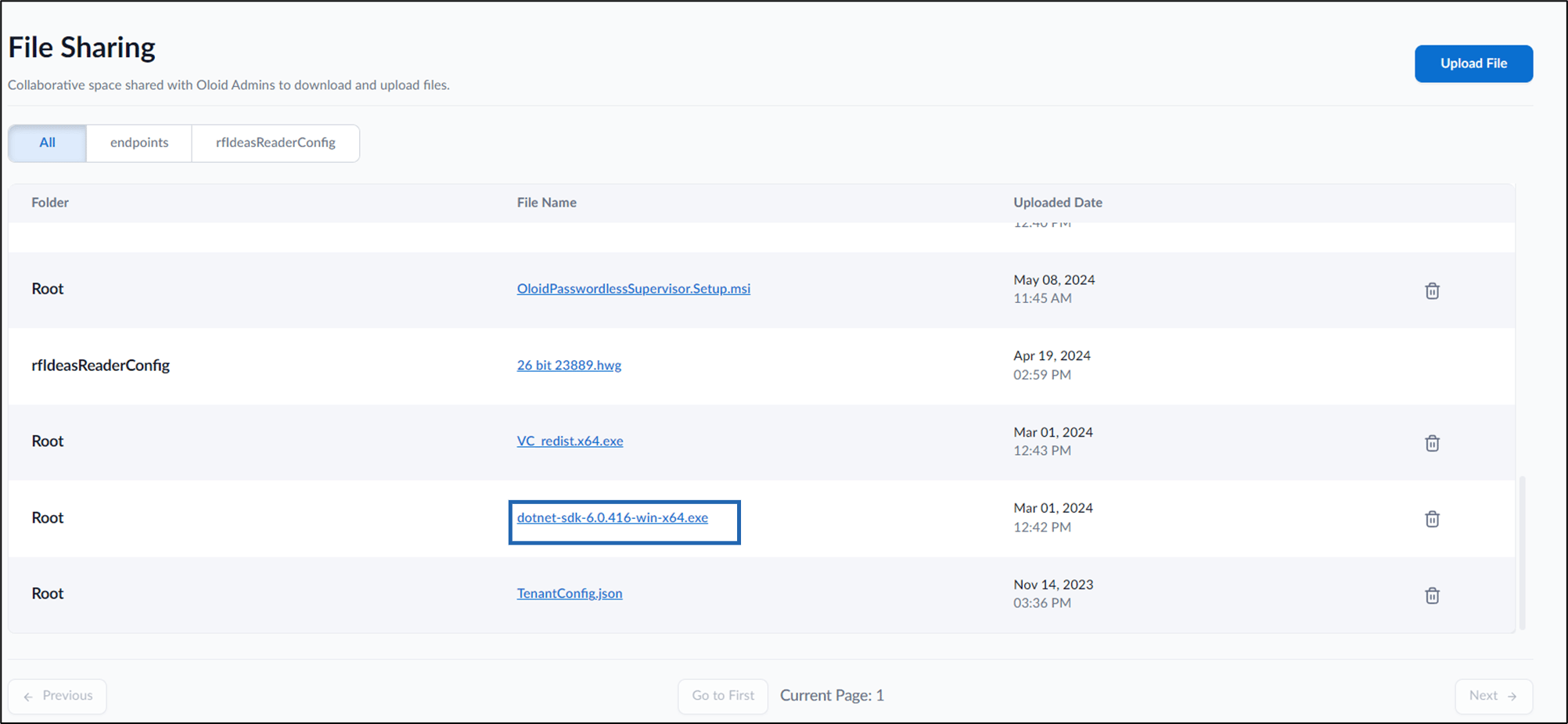Viewport: 1568px width, 724px height.
Task: Click the Upload File button
Action: tap(1473, 63)
